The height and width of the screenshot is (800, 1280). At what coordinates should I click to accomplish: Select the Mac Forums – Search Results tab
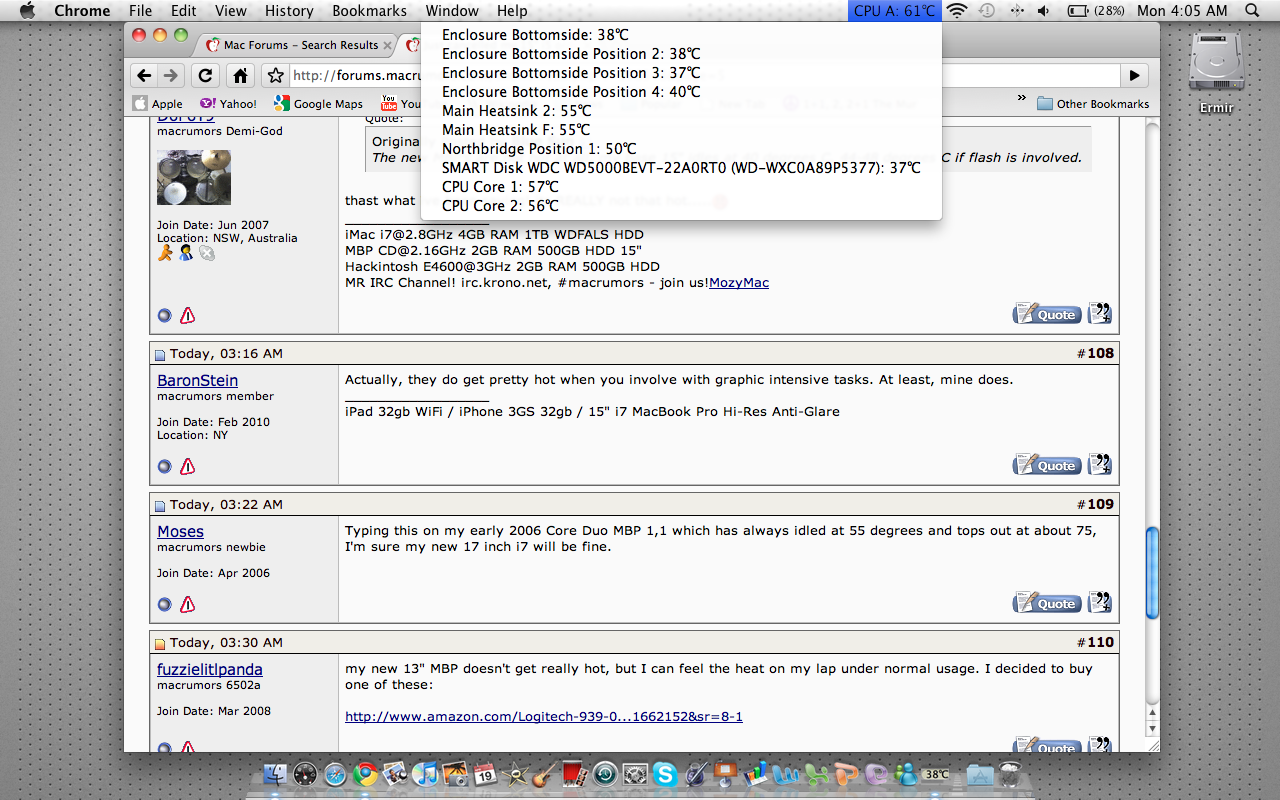click(297, 45)
